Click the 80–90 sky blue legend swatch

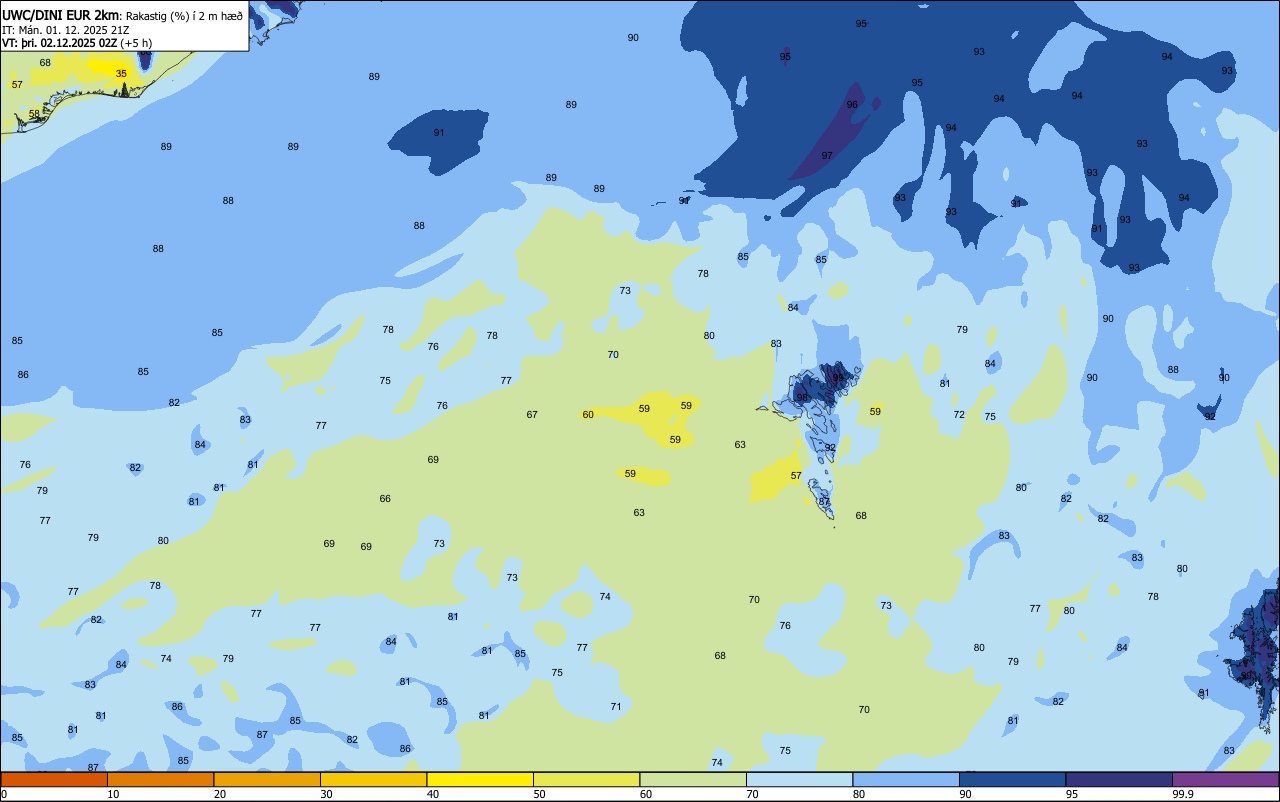[x=906, y=779]
